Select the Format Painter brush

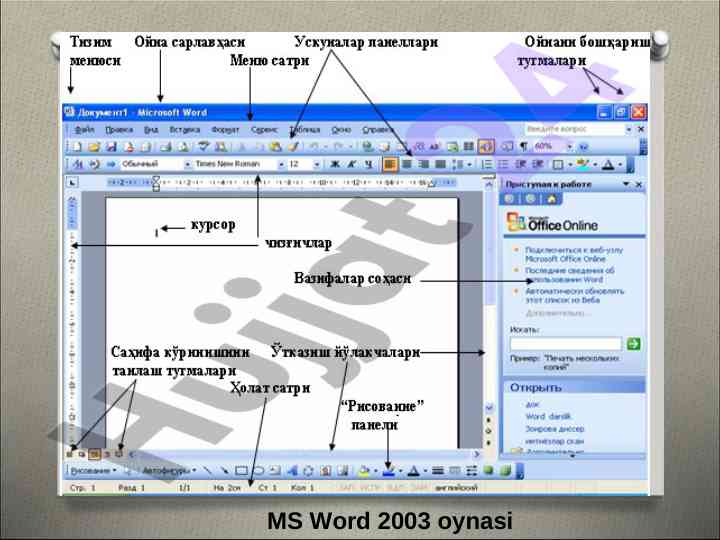(x=293, y=147)
